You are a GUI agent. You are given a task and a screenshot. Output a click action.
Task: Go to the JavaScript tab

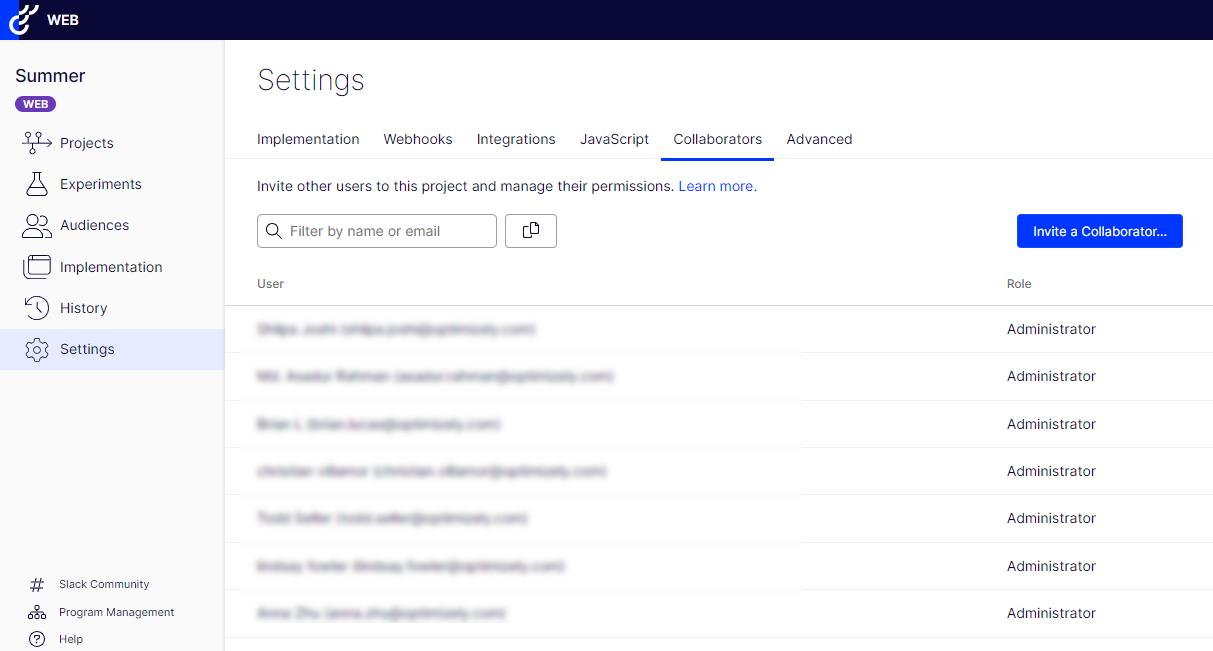coord(614,139)
